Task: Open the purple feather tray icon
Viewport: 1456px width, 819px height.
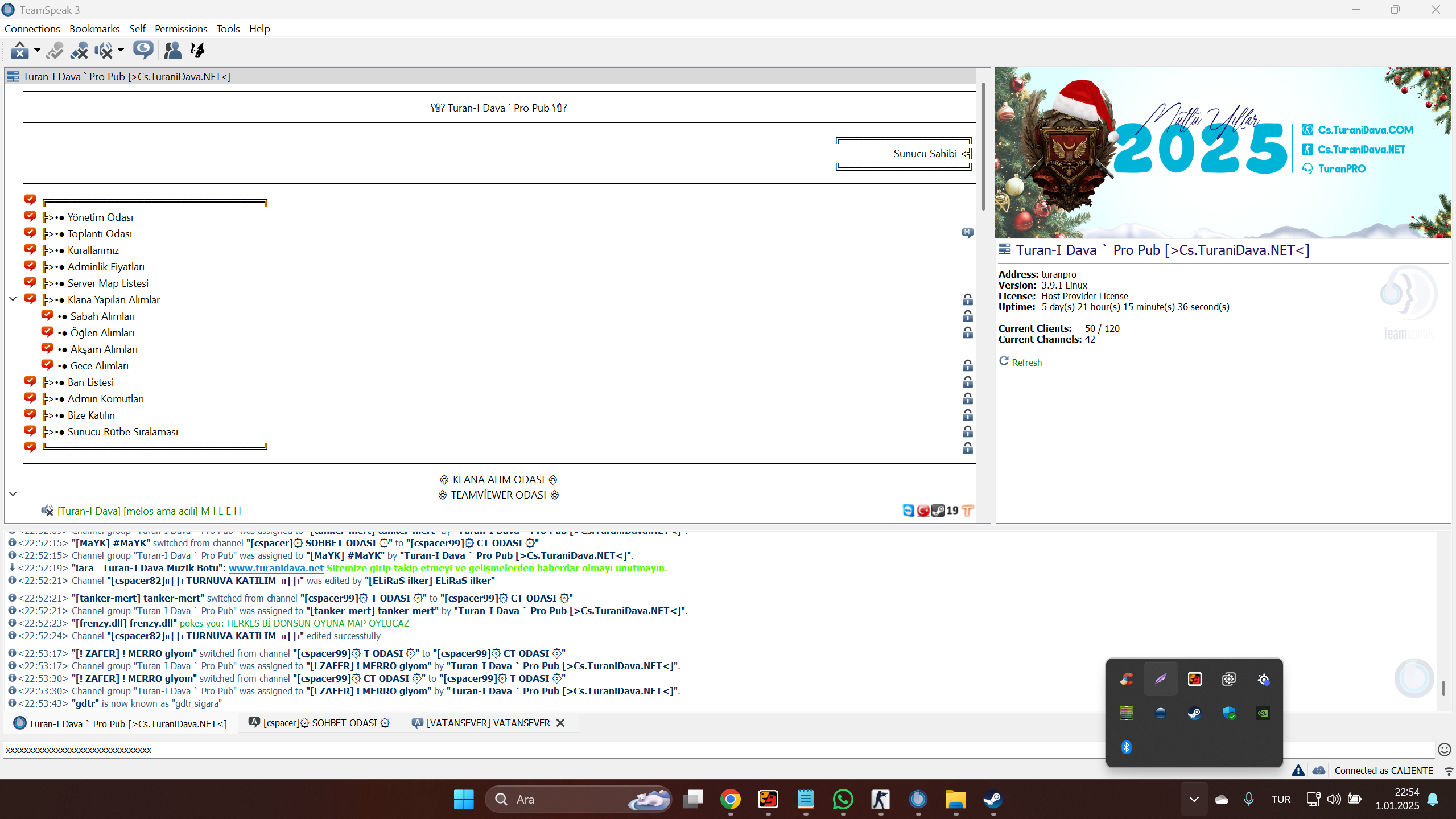Action: (1160, 678)
